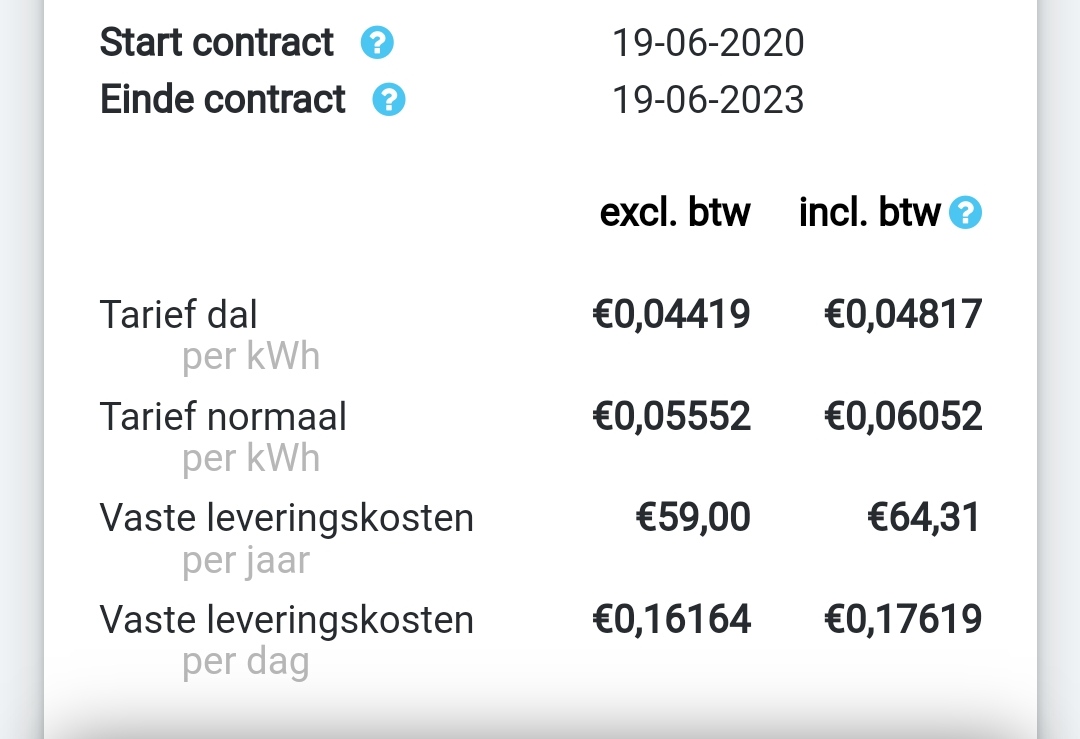Select the Tarief normaal row label
The width and height of the screenshot is (1080, 739).
[x=223, y=417]
